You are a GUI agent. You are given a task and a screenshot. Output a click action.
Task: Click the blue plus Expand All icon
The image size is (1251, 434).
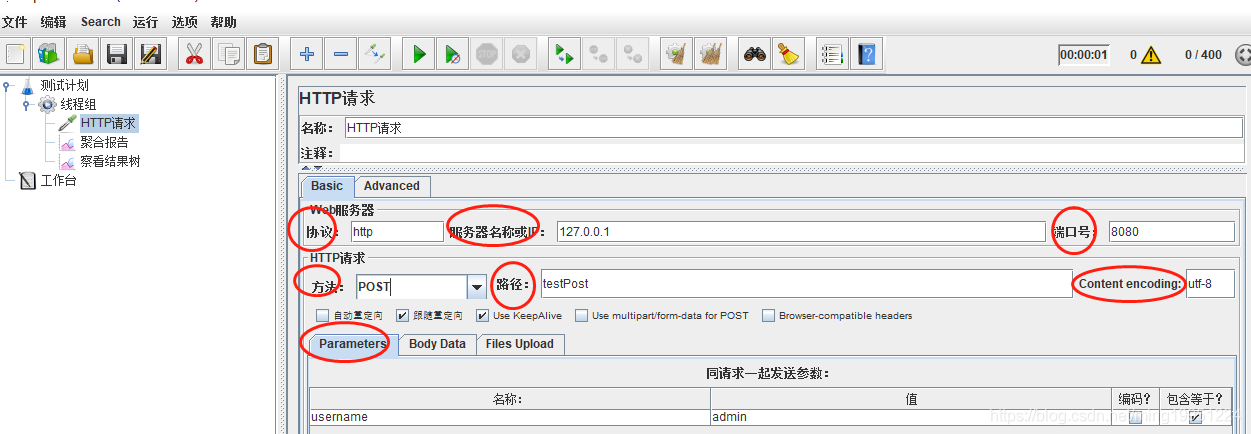point(307,54)
